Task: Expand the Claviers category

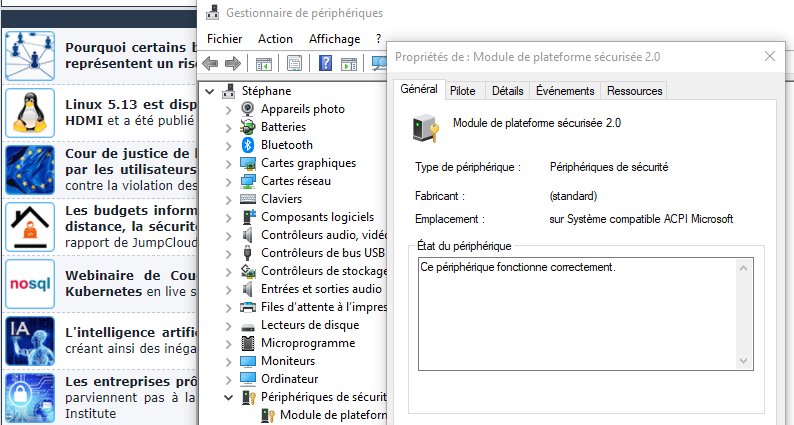Action: pos(229,200)
